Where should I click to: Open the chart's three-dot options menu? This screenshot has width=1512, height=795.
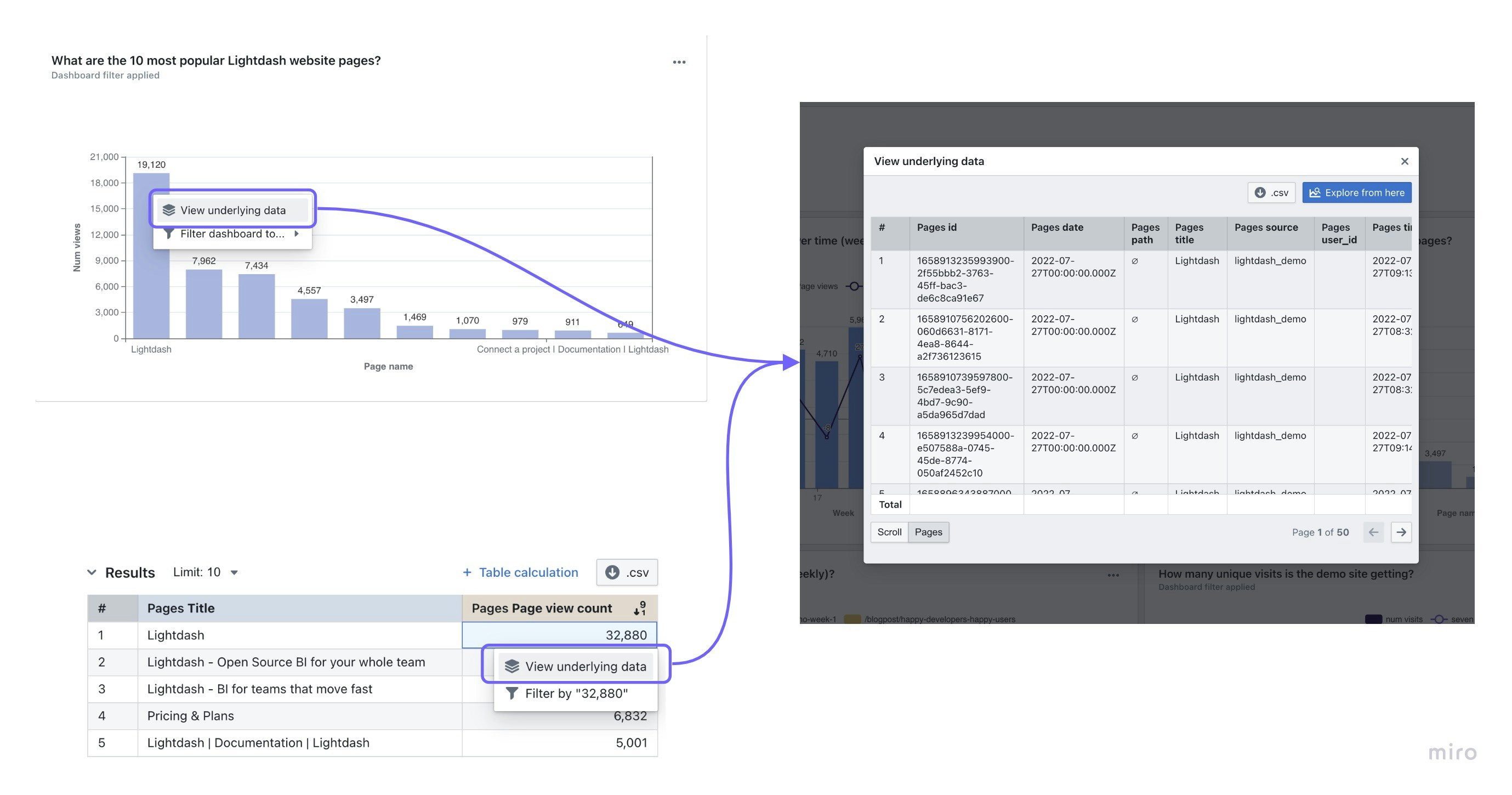point(679,63)
